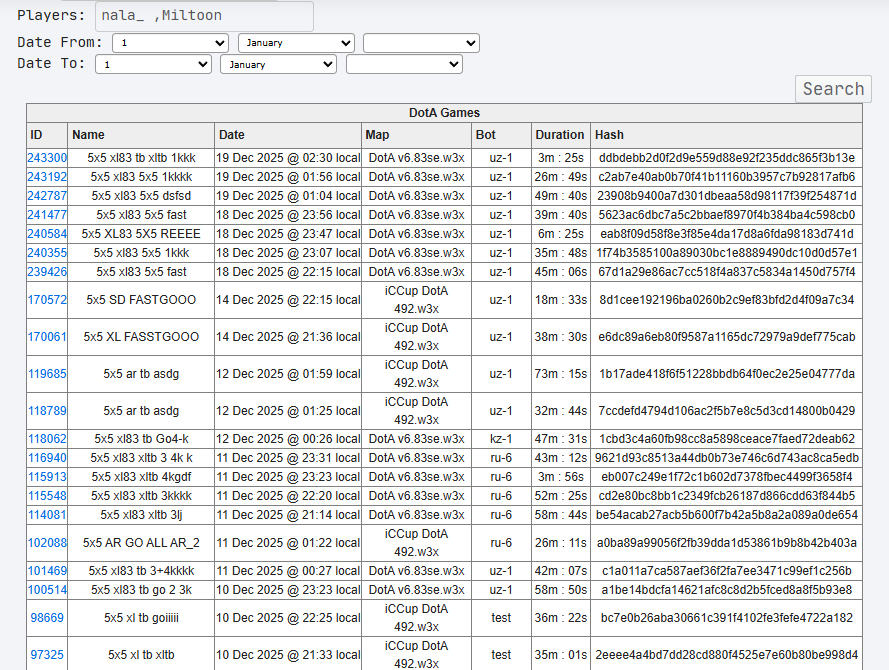
Task: Click date '19 Dec 2025 @ 02:30 local'
Action: pyautogui.click(x=288, y=158)
